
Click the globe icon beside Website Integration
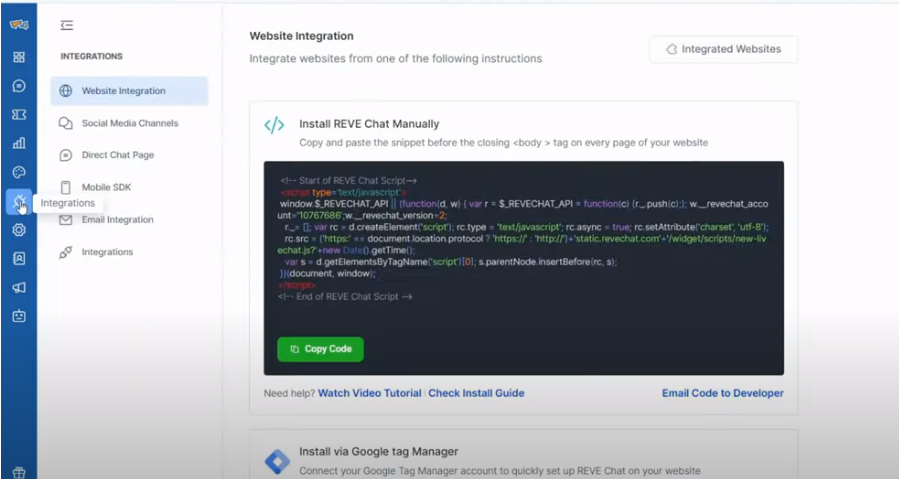(66, 91)
